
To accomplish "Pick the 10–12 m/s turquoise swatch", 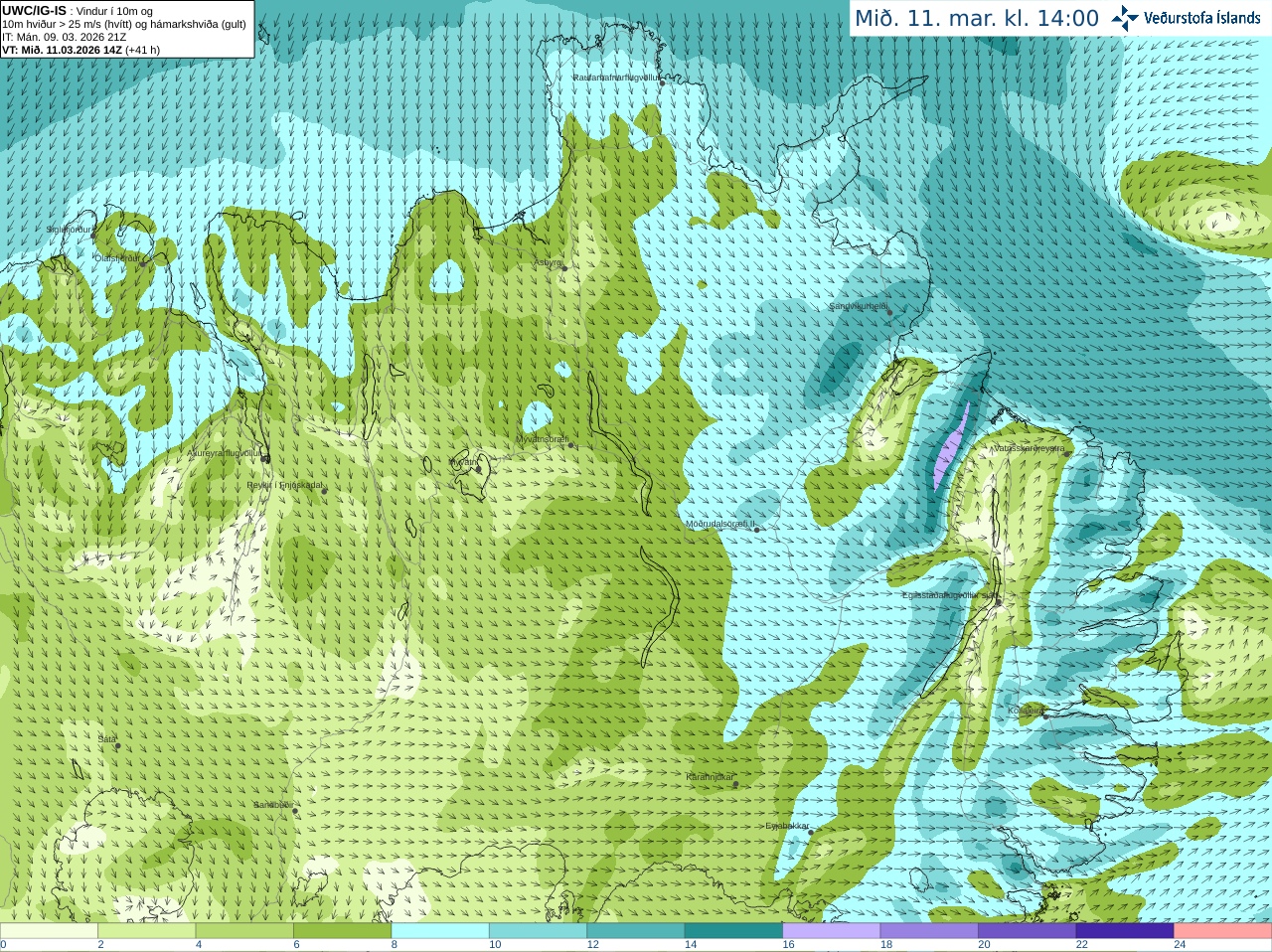I will [x=538, y=931].
